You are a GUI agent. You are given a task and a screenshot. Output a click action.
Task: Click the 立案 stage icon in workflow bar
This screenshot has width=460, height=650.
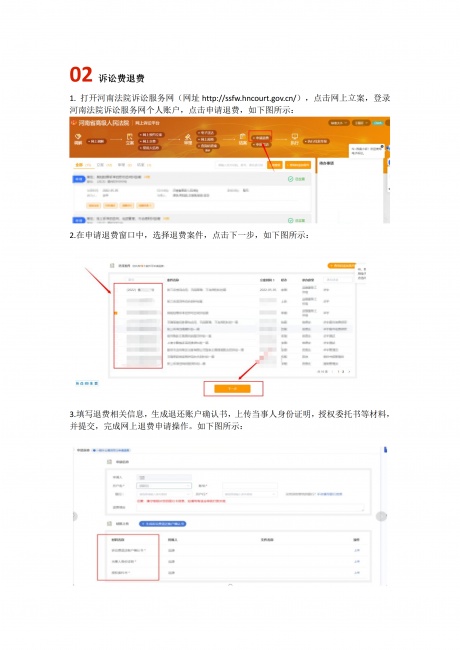coord(129,137)
